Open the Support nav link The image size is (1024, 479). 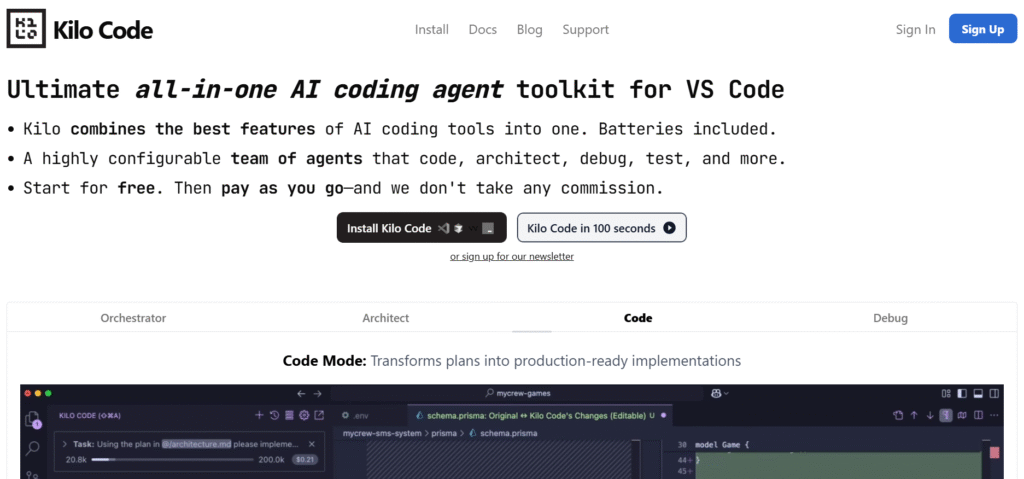click(586, 29)
